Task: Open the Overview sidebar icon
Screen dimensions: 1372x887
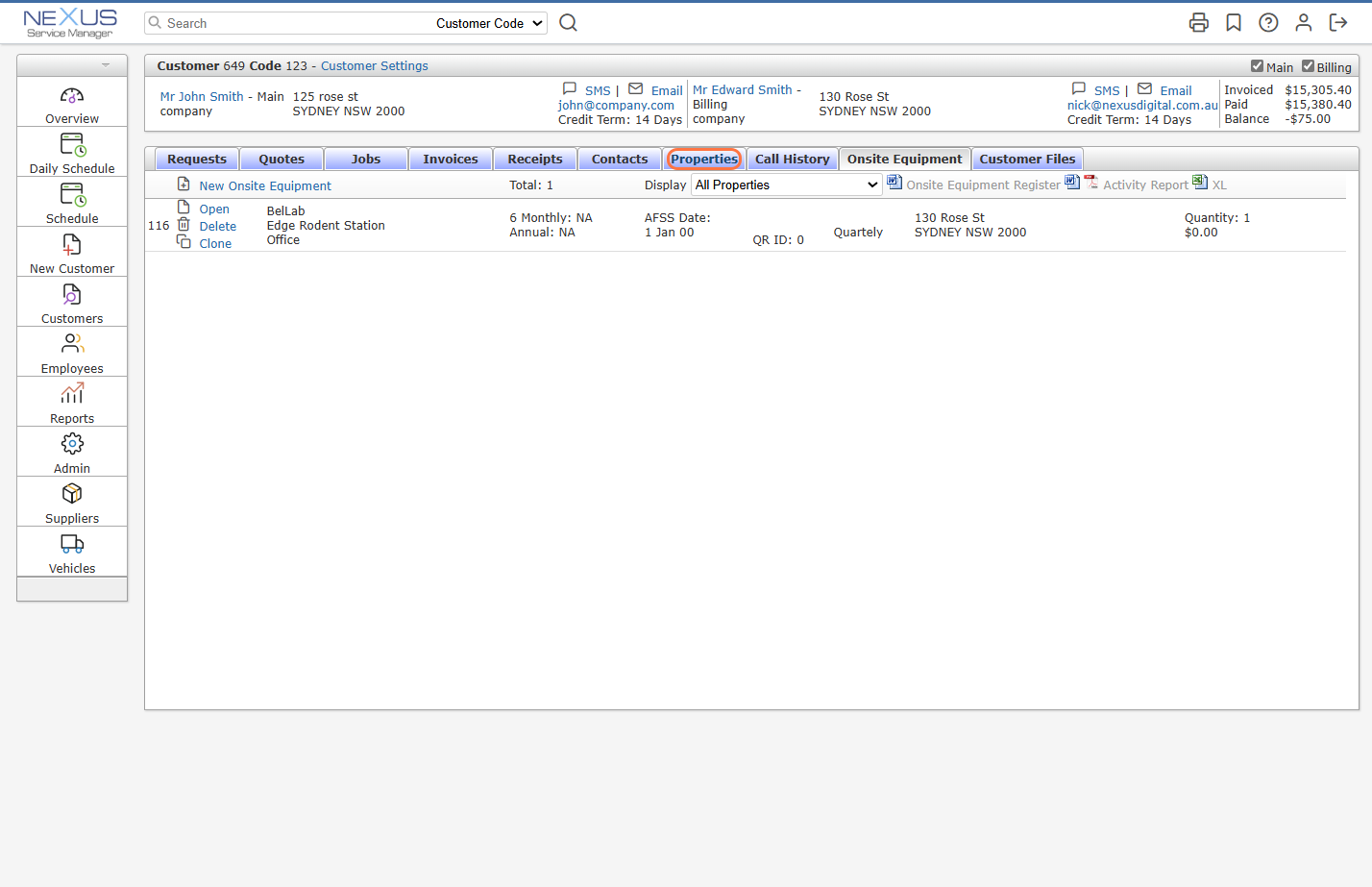Action: (72, 95)
